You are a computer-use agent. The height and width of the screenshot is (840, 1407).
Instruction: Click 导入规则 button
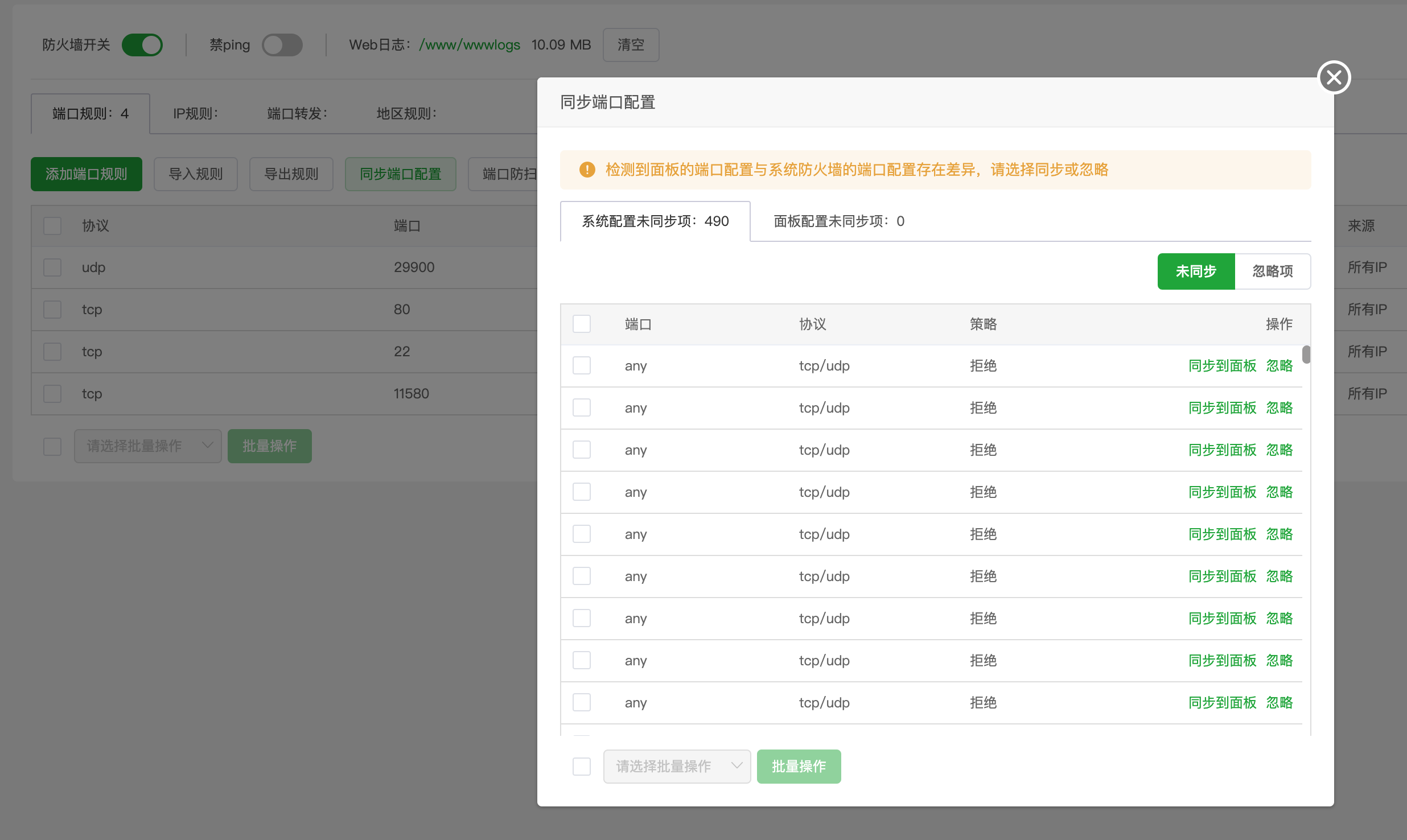click(x=195, y=174)
